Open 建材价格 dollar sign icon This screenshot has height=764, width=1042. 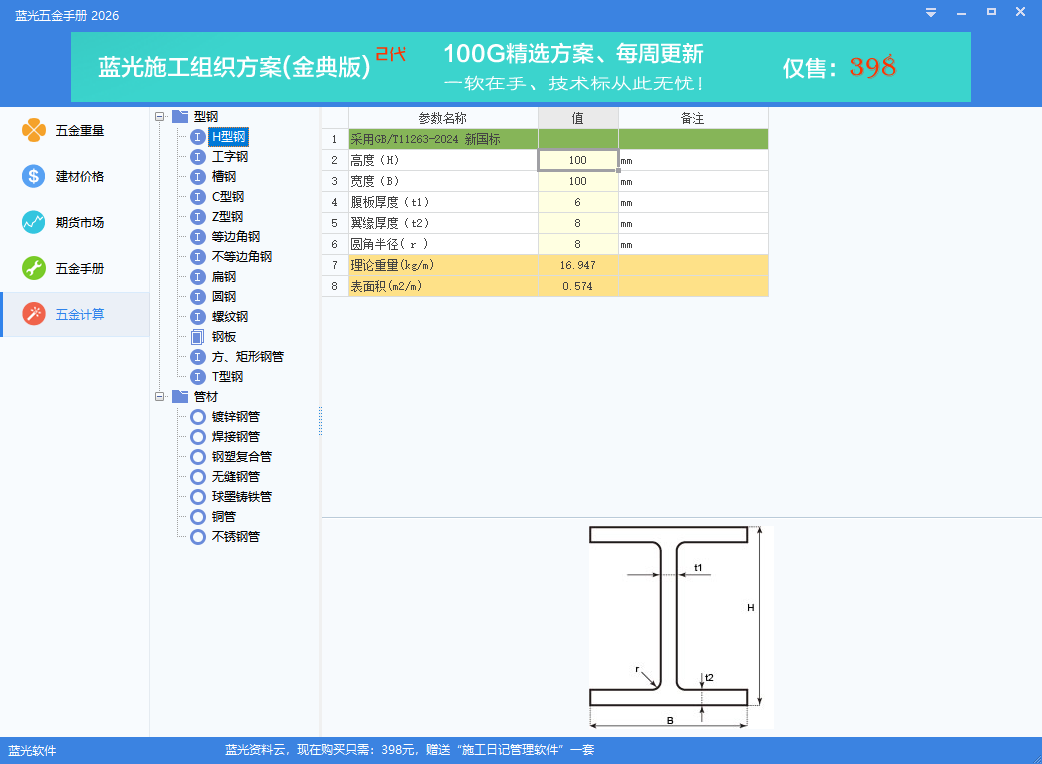pos(34,176)
